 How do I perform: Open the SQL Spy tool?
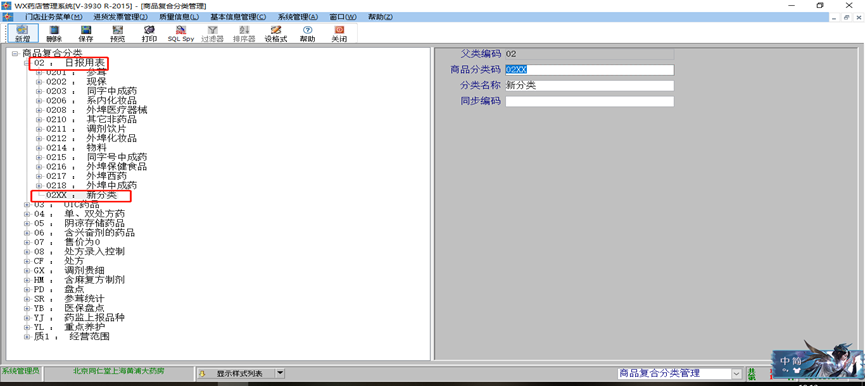click(x=180, y=33)
